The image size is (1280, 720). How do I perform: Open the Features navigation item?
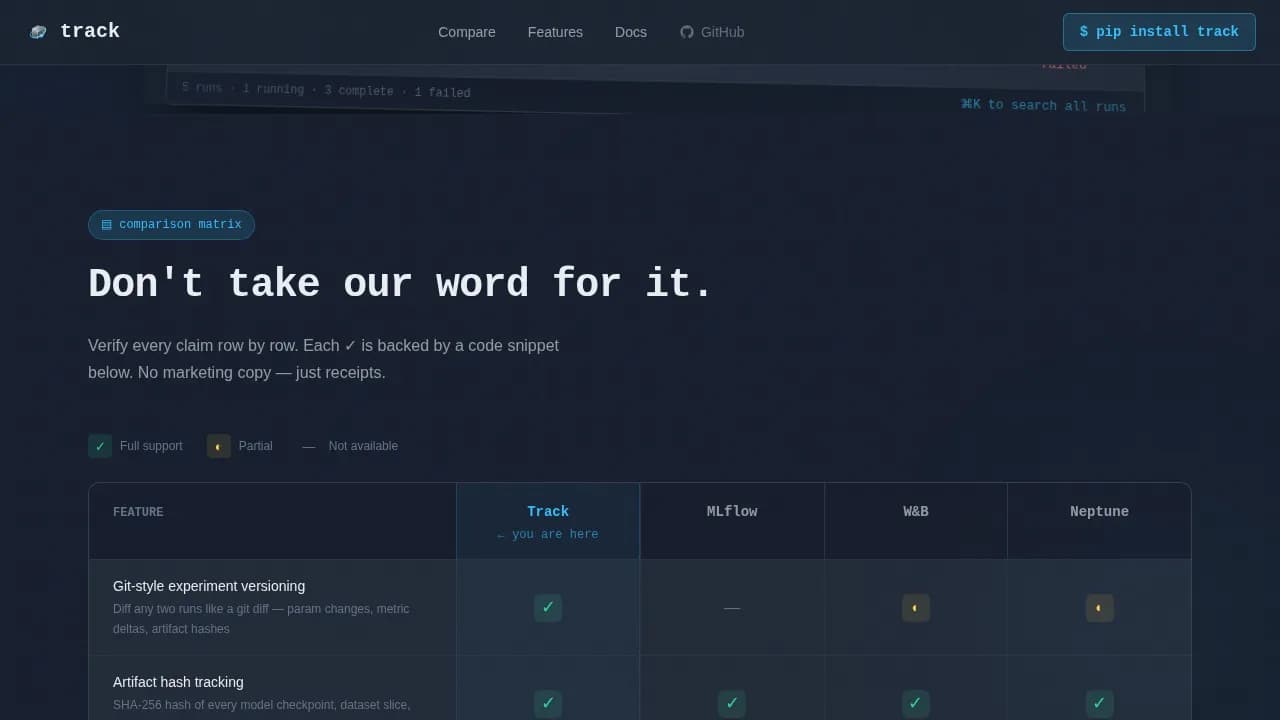coord(555,32)
